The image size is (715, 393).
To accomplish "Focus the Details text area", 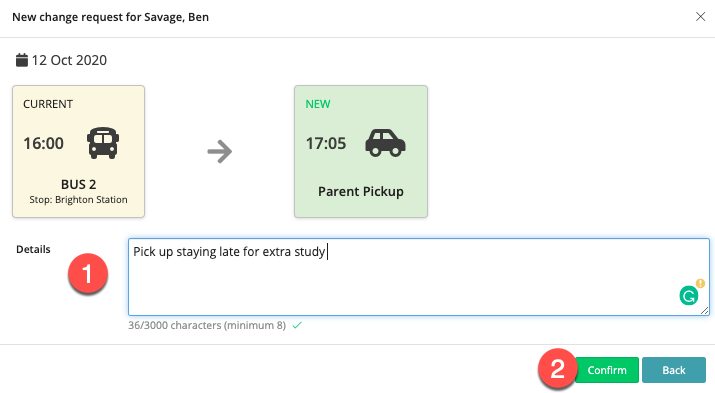I will point(419,277).
